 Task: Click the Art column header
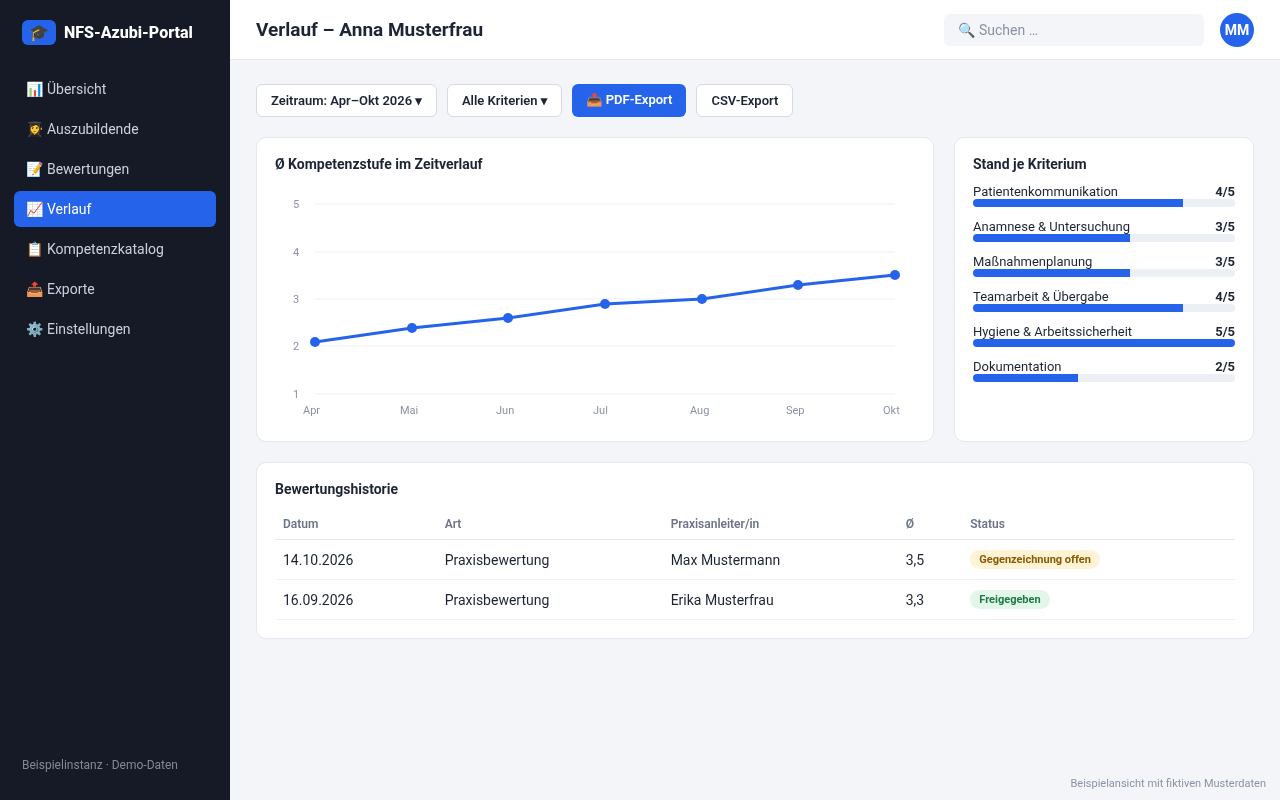click(x=453, y=524)
